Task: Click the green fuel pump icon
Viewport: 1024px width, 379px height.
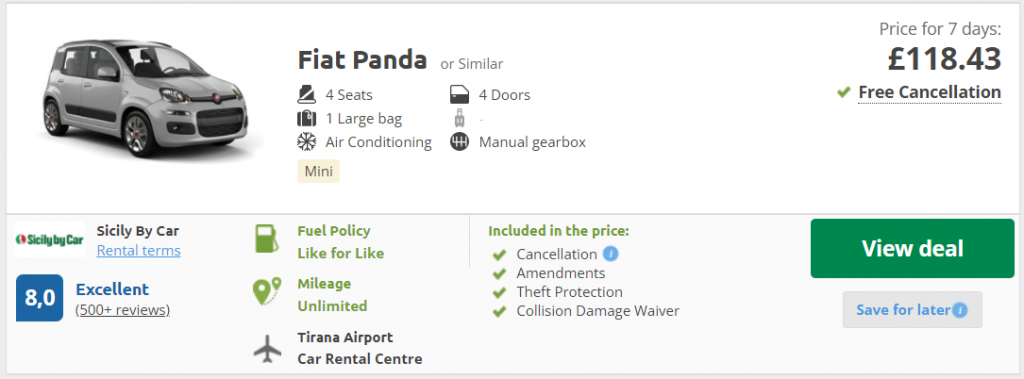Action: click(266, 239)
